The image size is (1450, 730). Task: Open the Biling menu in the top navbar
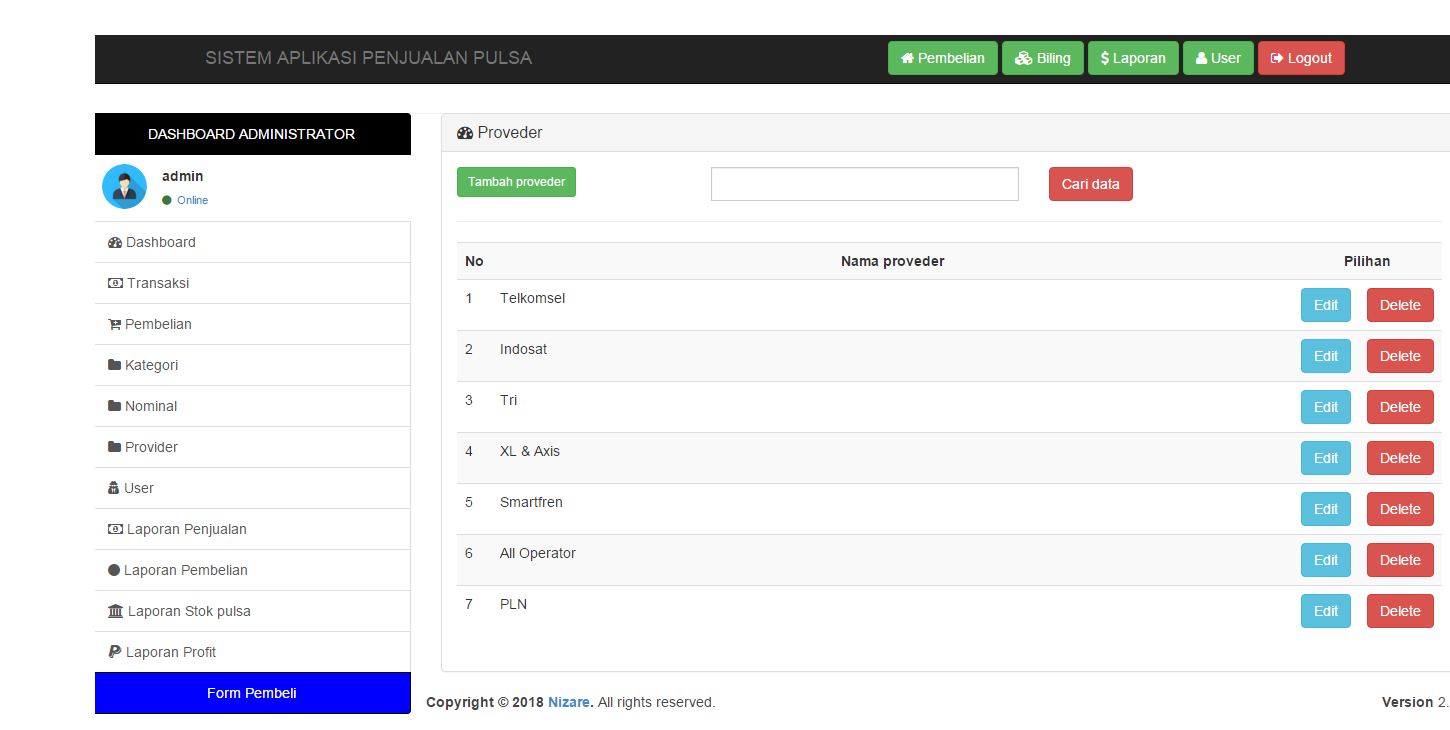click(1042, 58)
